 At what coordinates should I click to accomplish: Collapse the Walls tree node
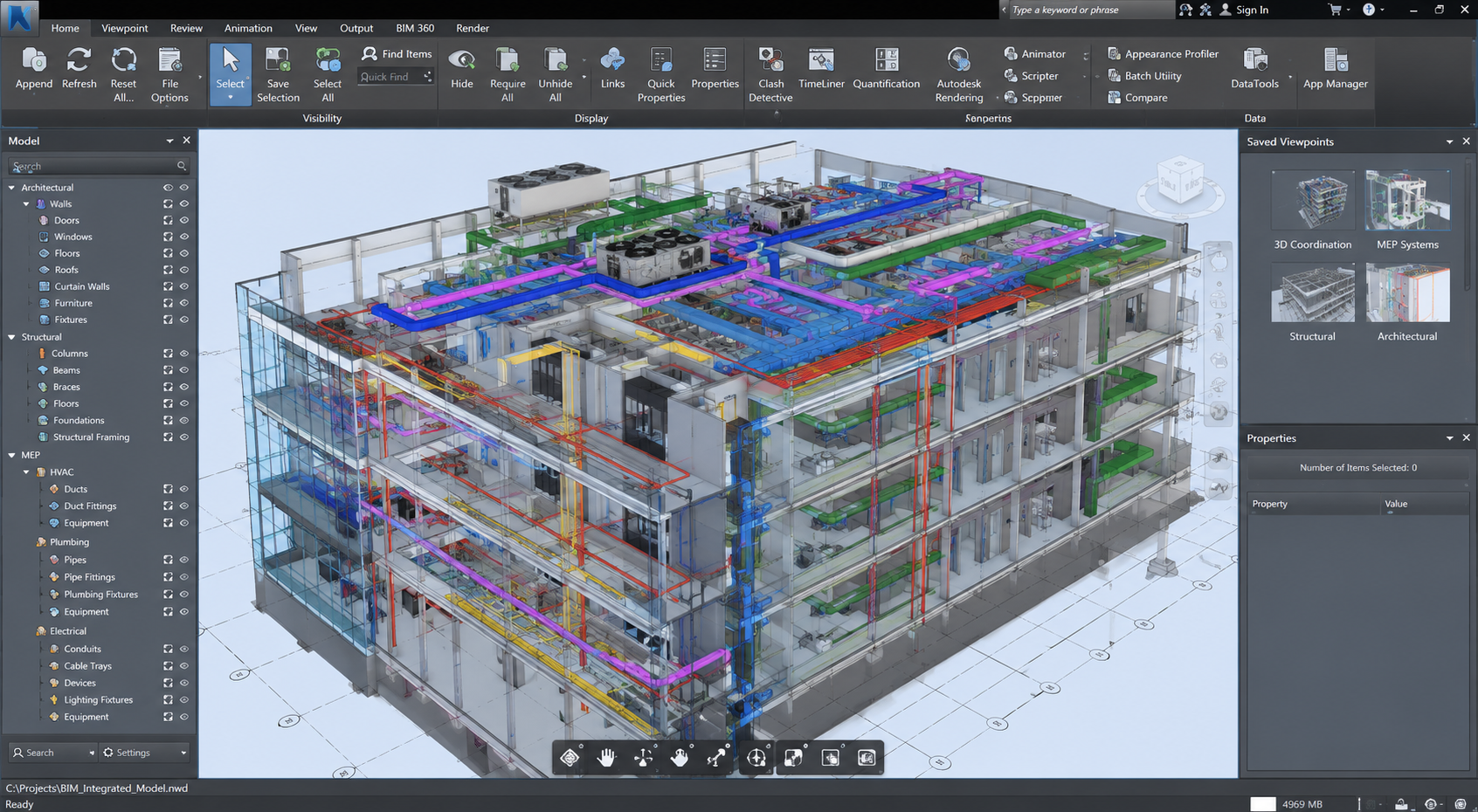point(26,204)
